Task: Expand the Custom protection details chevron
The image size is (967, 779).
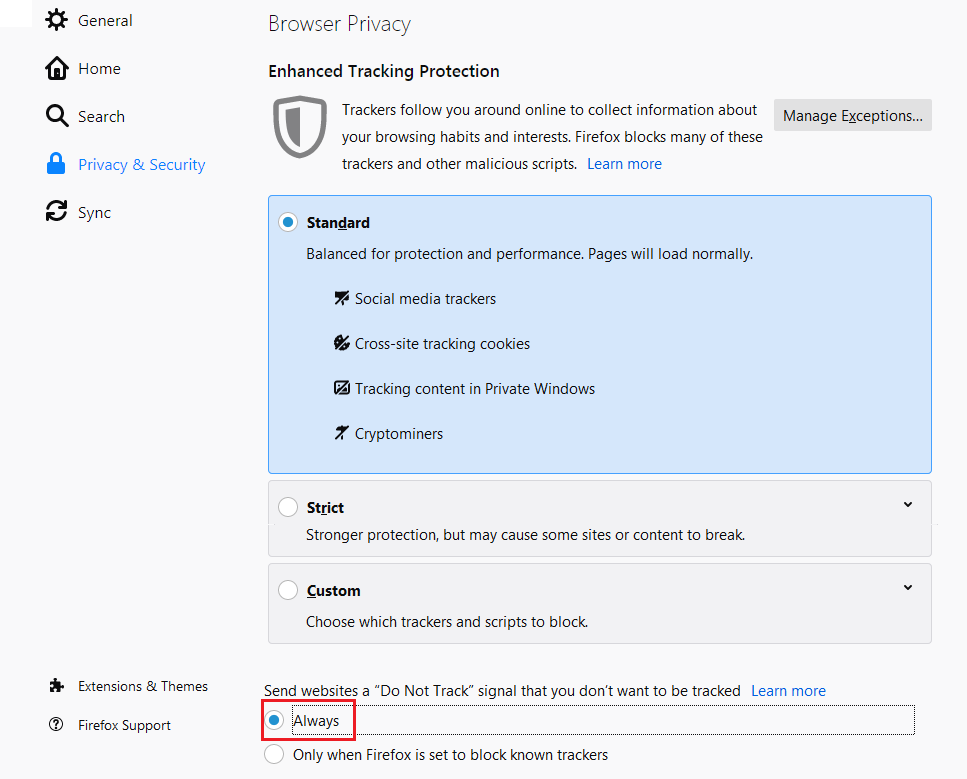Action: point(907,587)
